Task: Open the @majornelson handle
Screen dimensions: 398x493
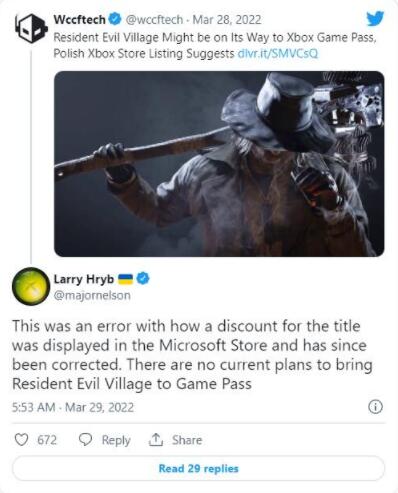Action: click(x=92, y=295)
